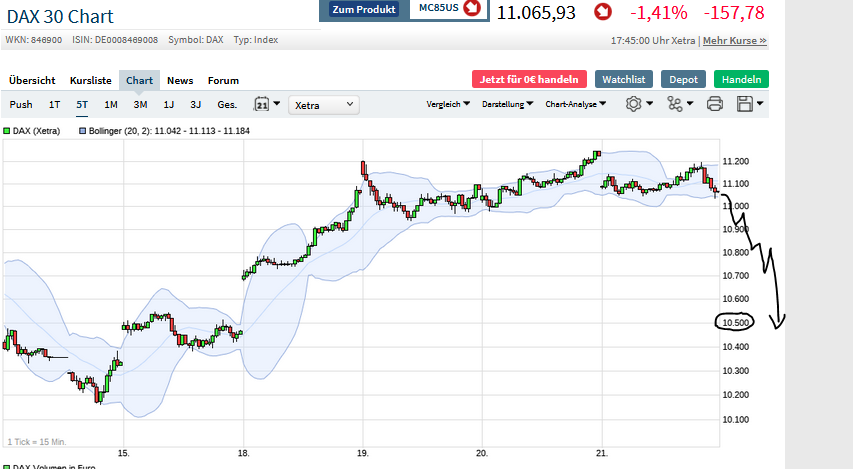Click the Zum Produkt button

[x=365, y=9]
